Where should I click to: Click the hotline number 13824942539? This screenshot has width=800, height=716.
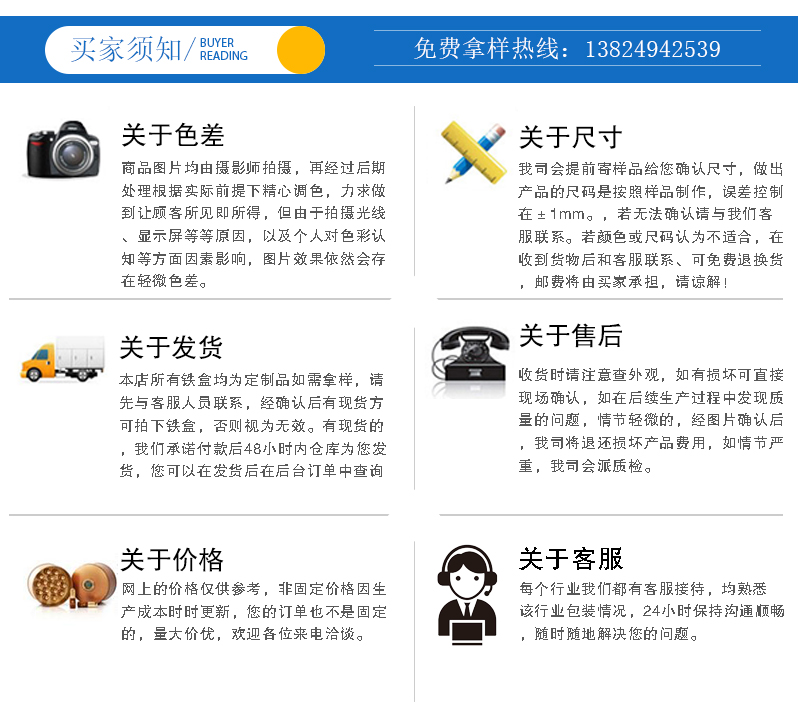click(x=653, y=49)
